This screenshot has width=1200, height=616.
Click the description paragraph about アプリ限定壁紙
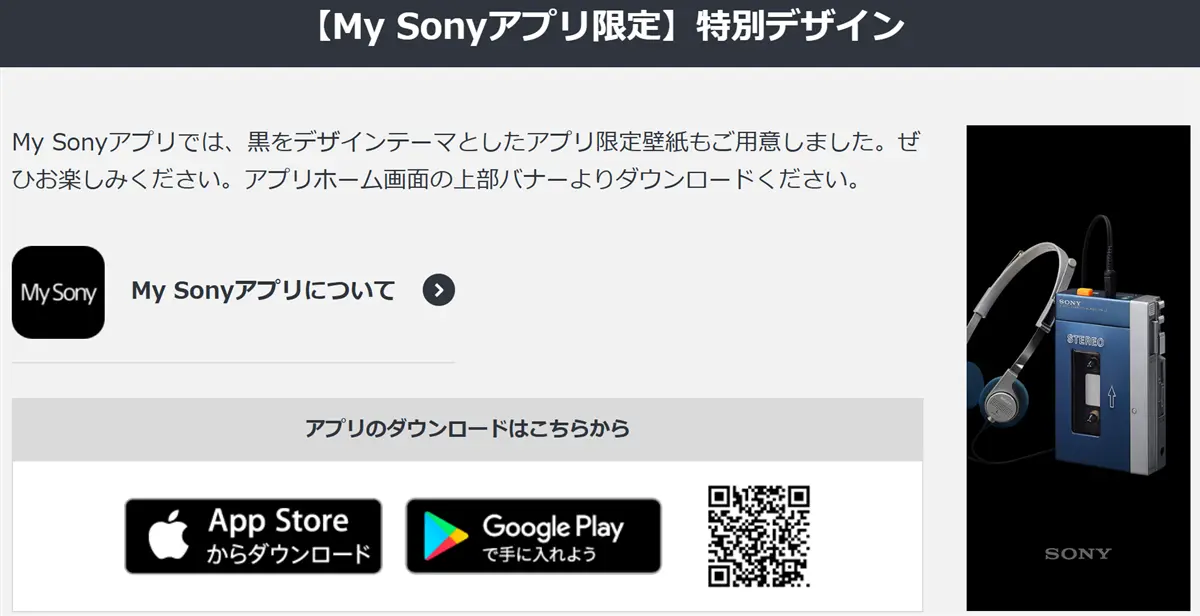465,161
